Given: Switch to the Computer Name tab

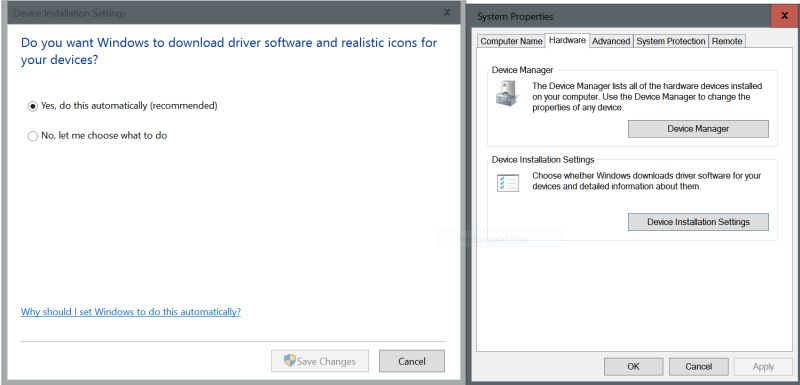Looking at the screenshot, I should (x=511, y=41).
